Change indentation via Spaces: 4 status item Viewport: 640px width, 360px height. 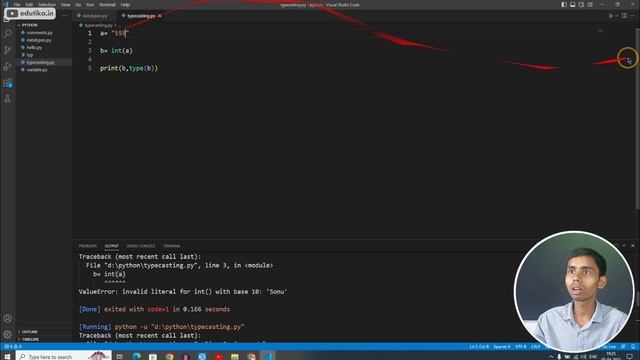click(502, 347)
